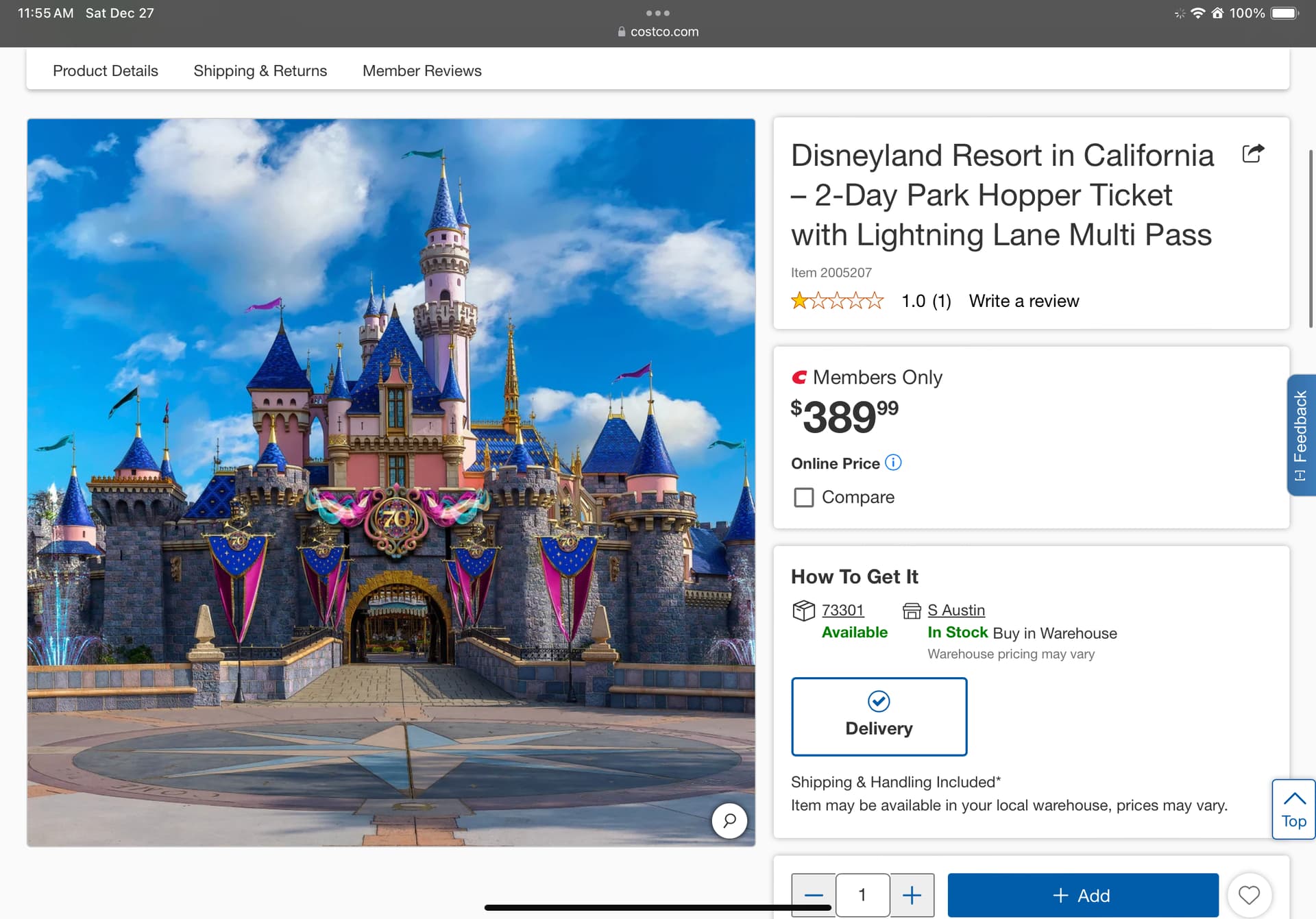
Task: Decrease quantity with the minus button
Action: 814,895
